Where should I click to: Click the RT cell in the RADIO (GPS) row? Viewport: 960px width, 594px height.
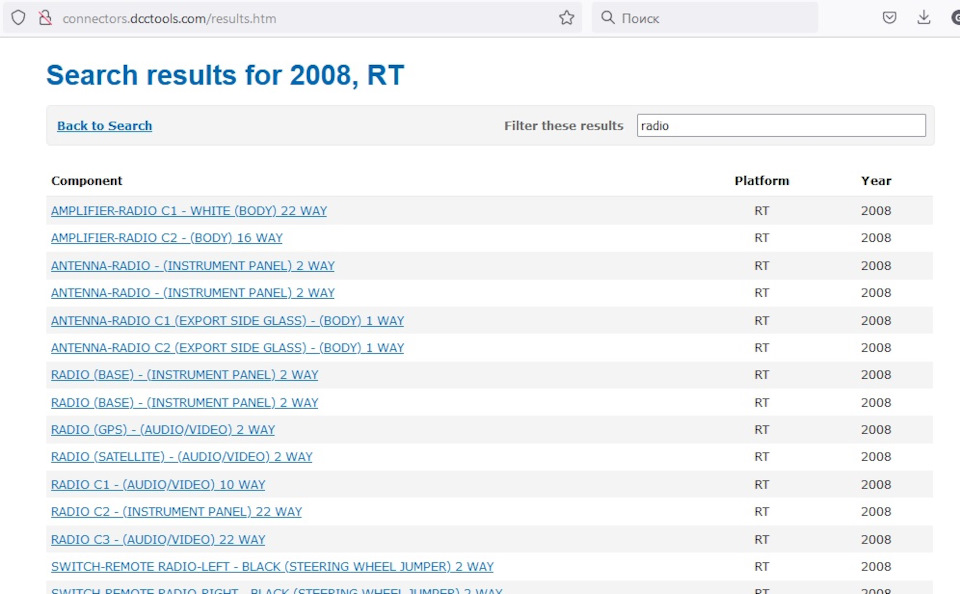click(x=762, y=429)
